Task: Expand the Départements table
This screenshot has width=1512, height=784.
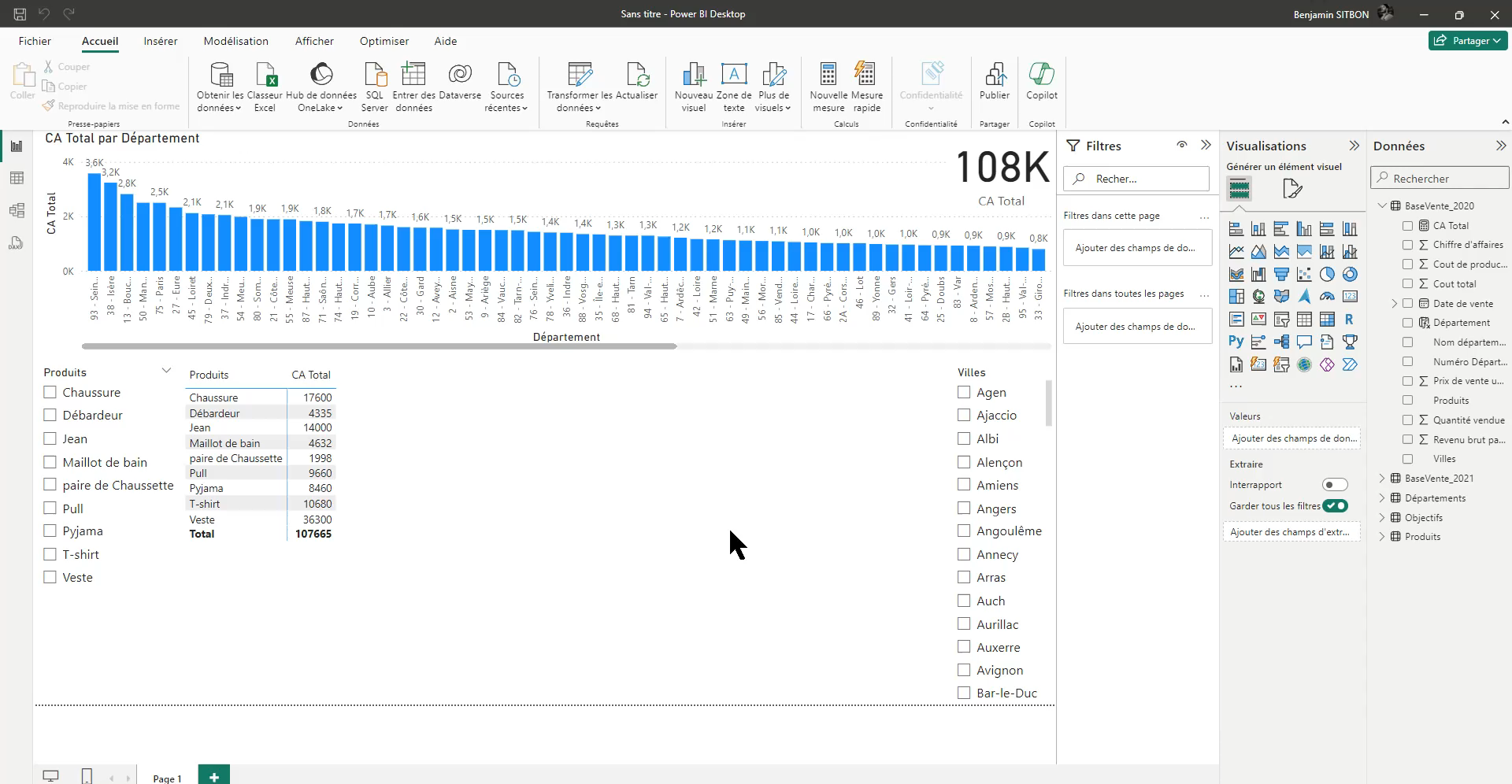Action: 1382,497
